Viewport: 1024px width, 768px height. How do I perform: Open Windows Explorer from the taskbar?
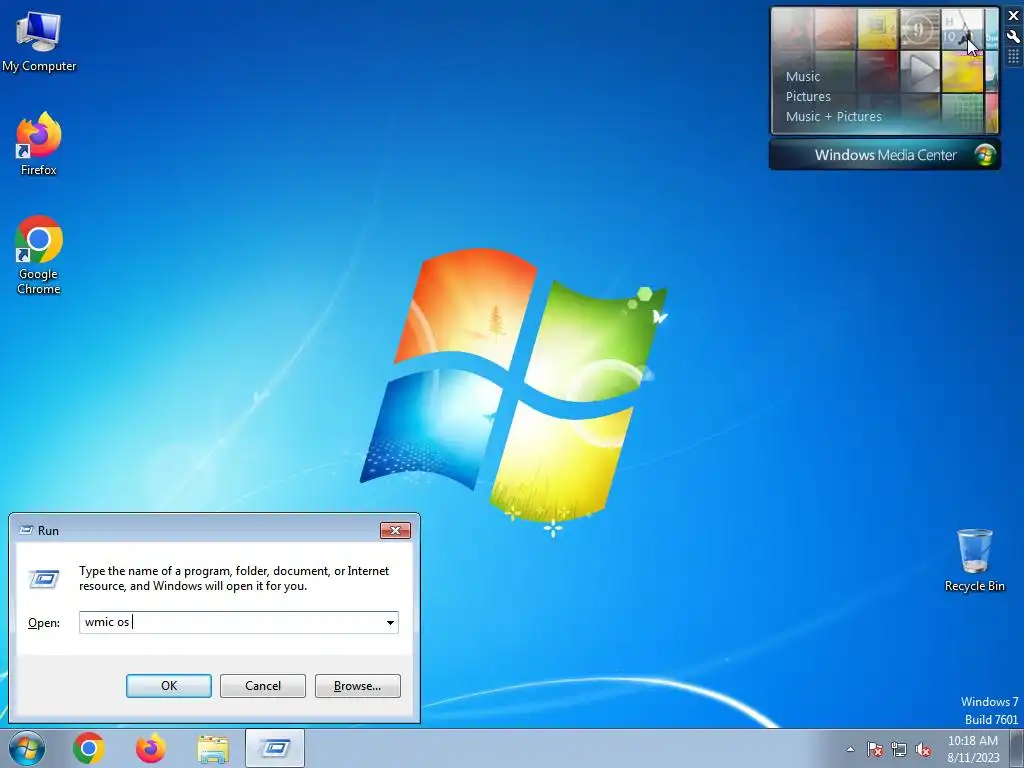tap(213, 749)
